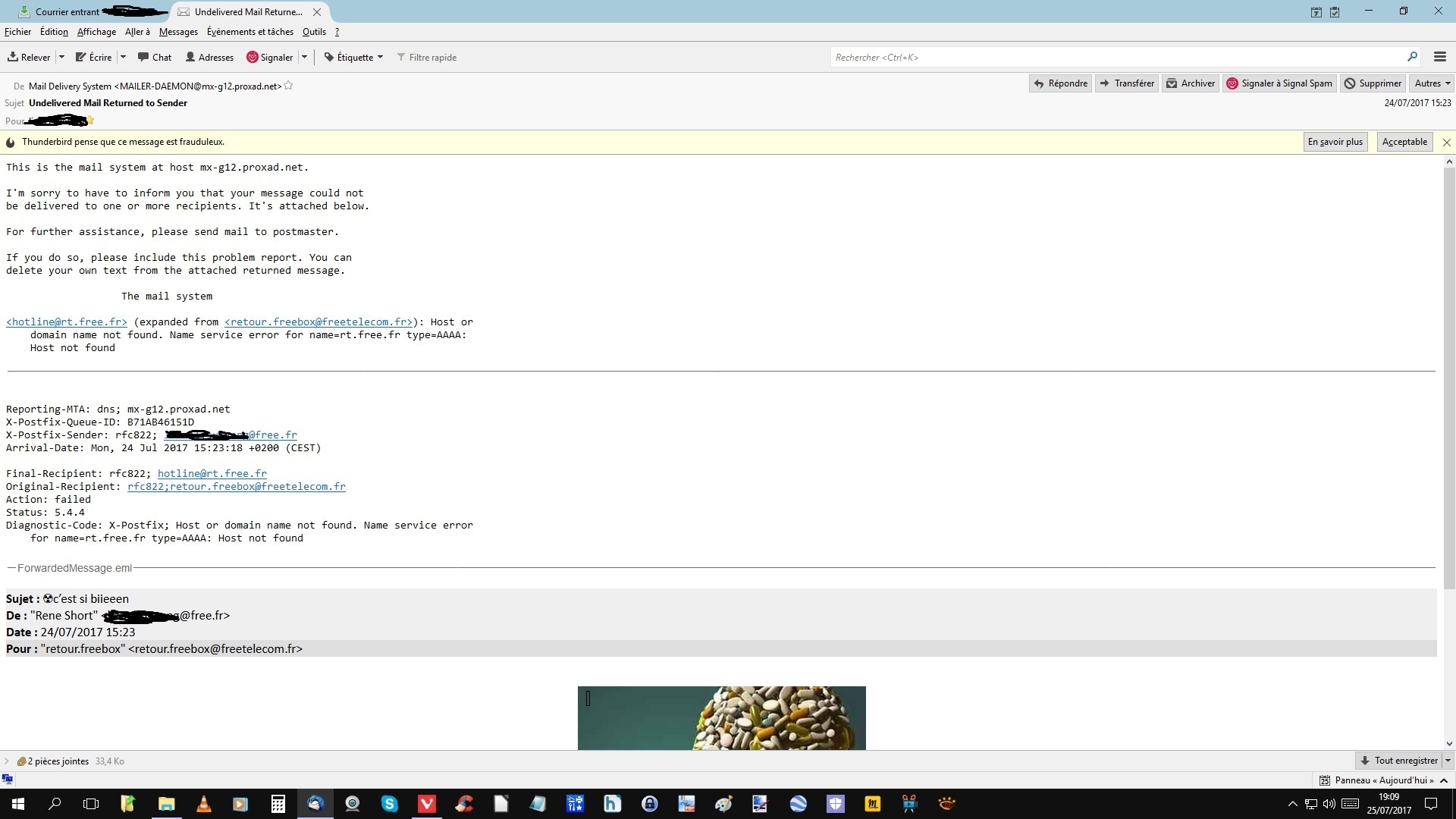Click the En savoir plus button

coord(1335,142)
